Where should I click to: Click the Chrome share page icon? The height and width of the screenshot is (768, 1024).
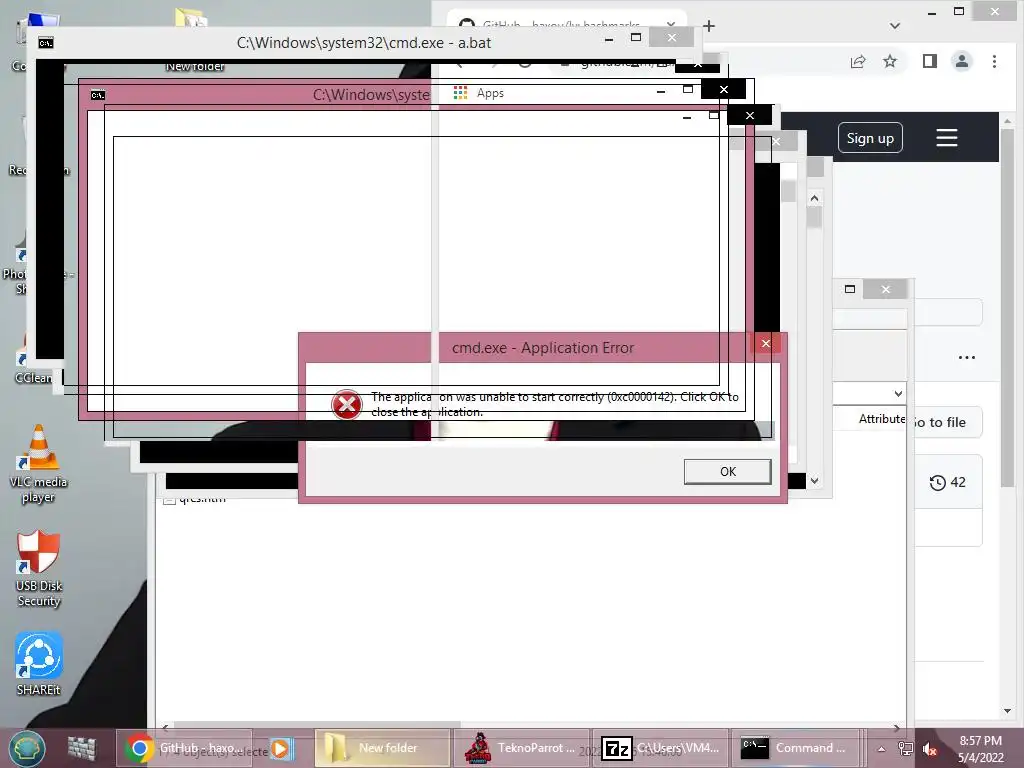pos(857,61)
